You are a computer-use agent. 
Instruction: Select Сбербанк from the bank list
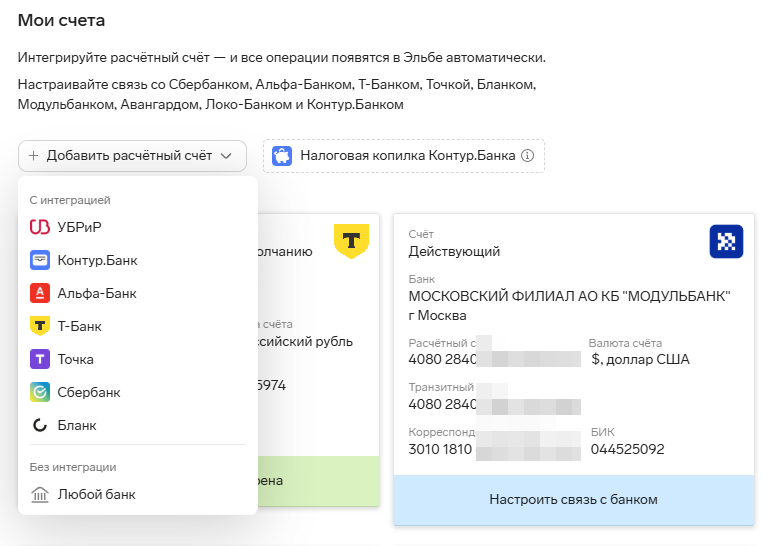coord(138,392)
